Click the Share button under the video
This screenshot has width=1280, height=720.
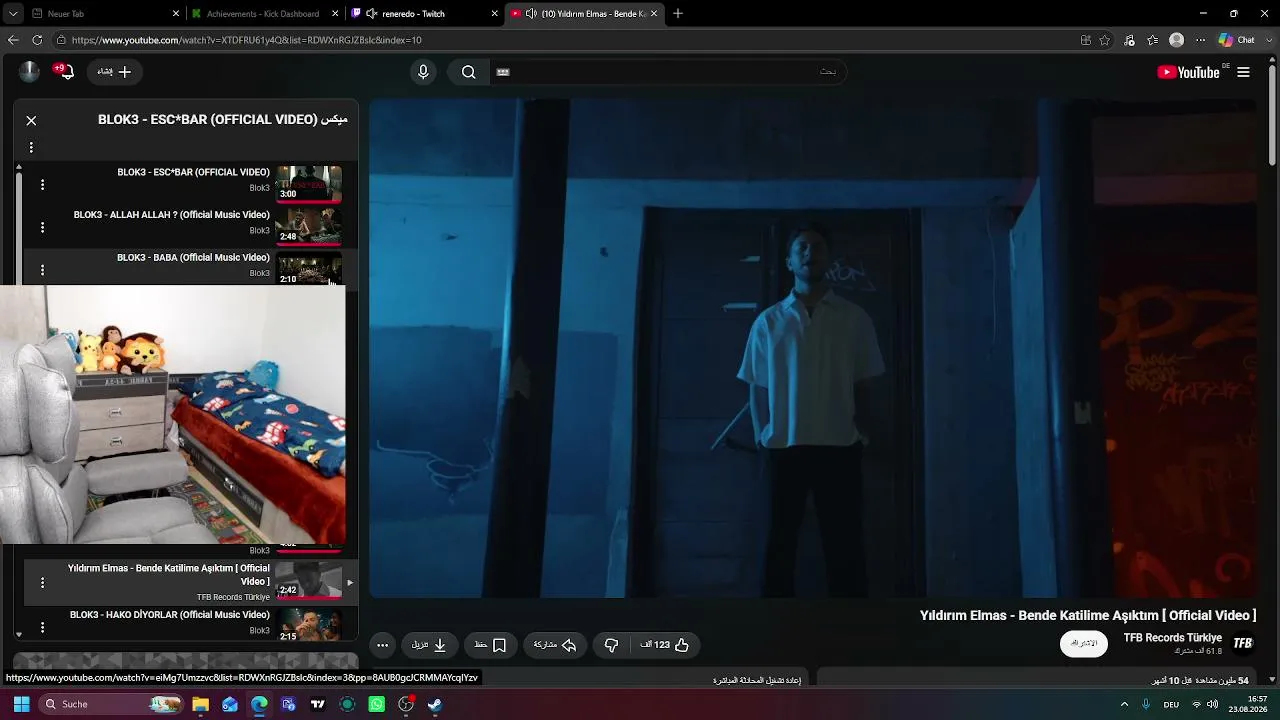point(555,645)
